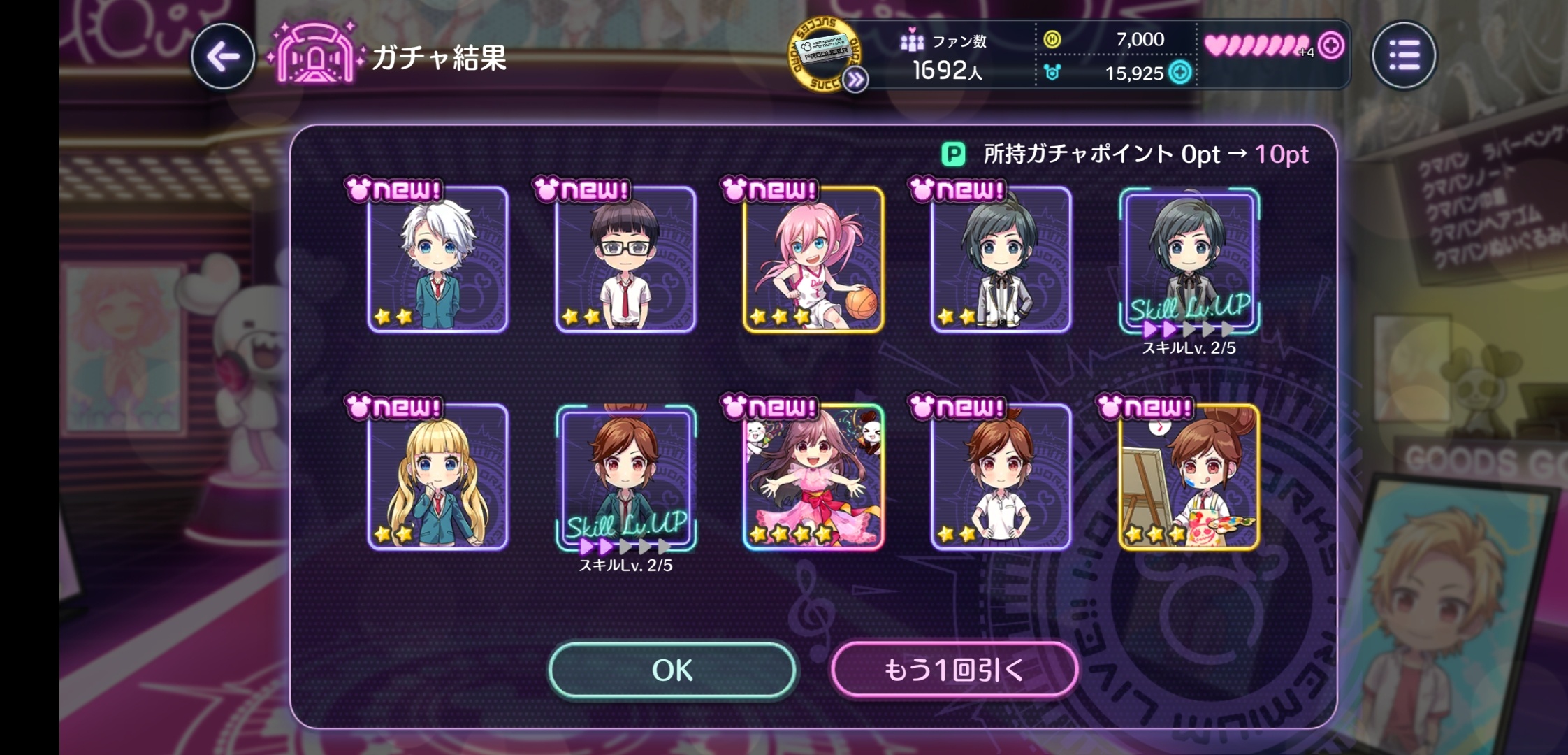
Task: Select the glasses boy card
Action: click(625, 259)
